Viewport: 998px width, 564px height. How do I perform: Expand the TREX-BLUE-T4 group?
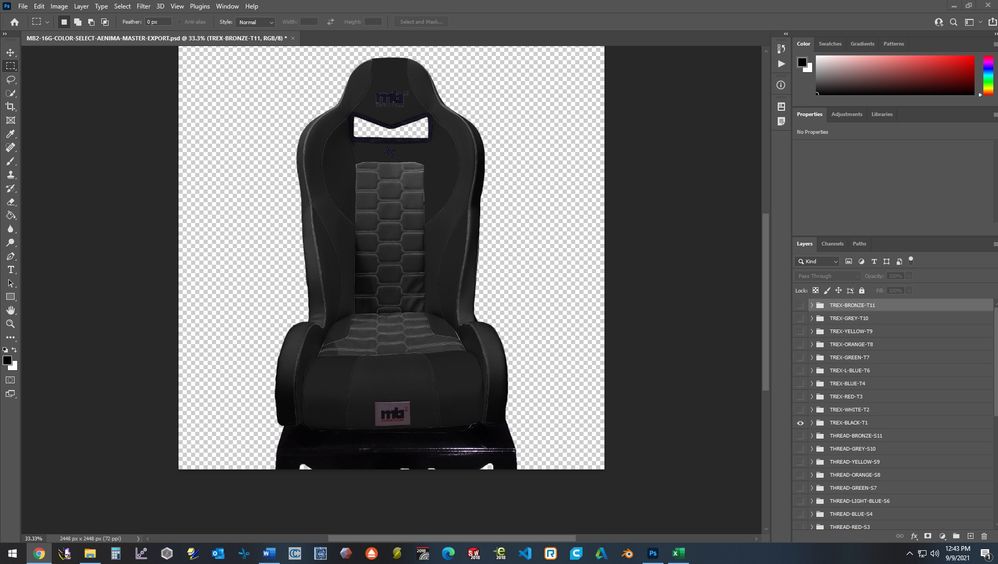pos(812,383)
